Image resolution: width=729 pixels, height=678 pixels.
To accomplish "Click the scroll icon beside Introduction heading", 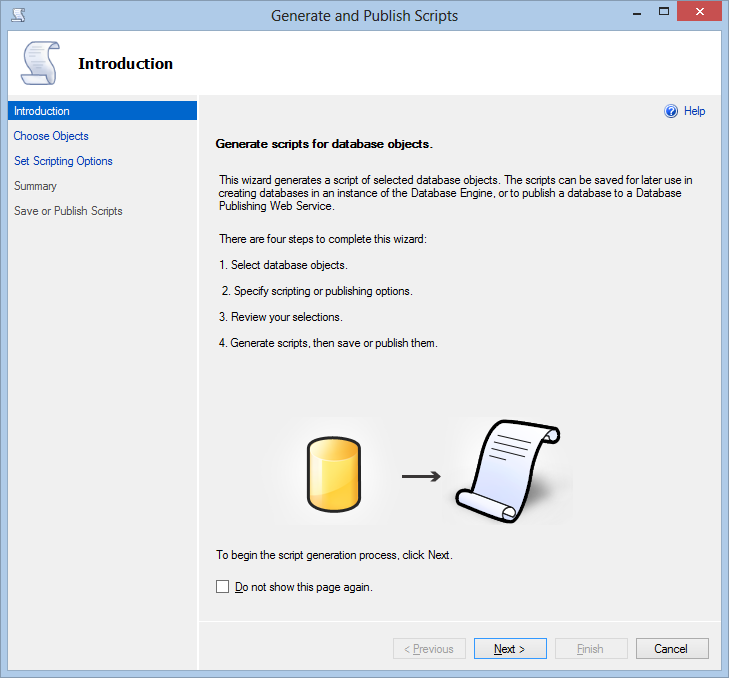I will pyautogui.click(x=40, y=63).
